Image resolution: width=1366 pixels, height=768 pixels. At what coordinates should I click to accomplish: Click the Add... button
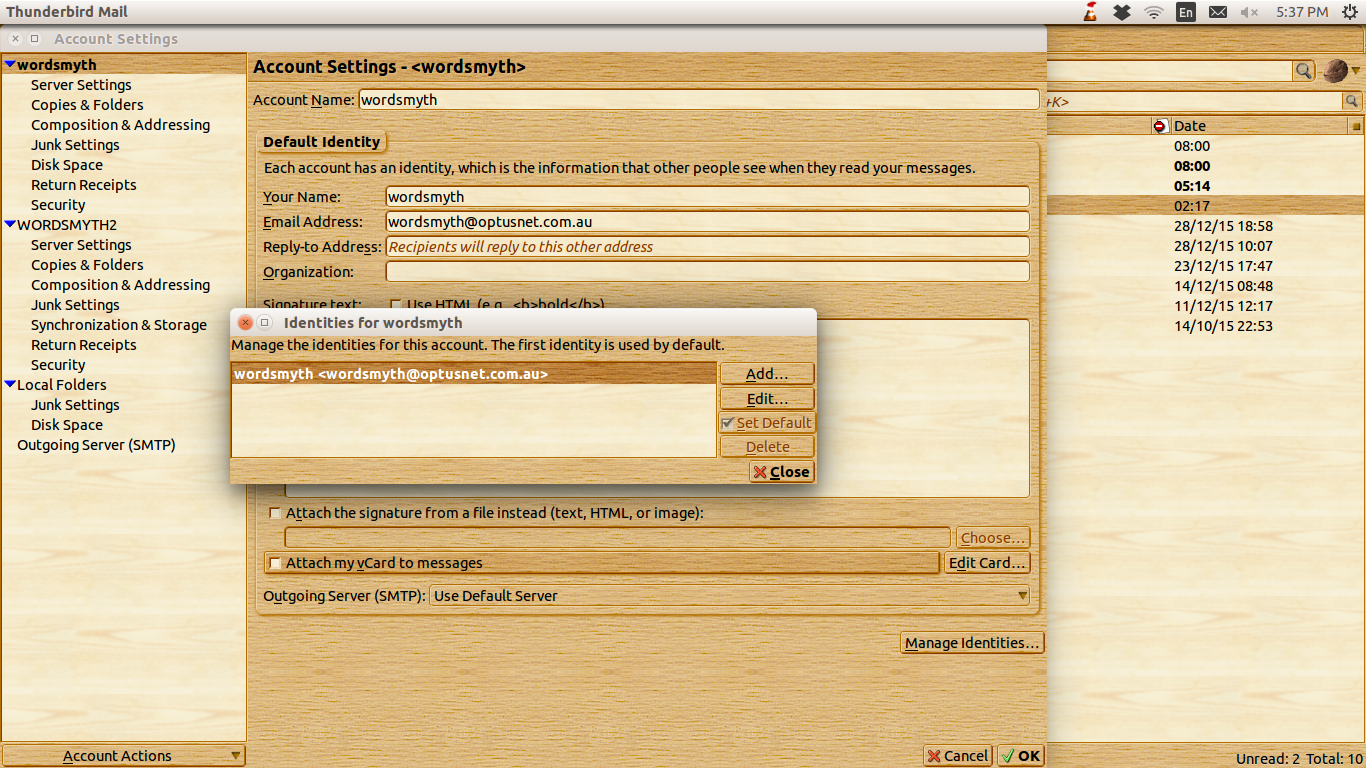coord(767,374)
